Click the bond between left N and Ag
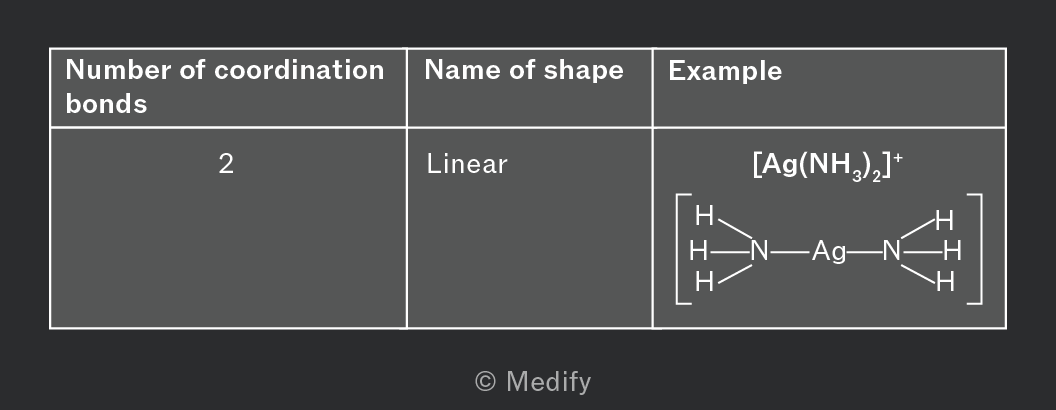 [x=790, y=252]
